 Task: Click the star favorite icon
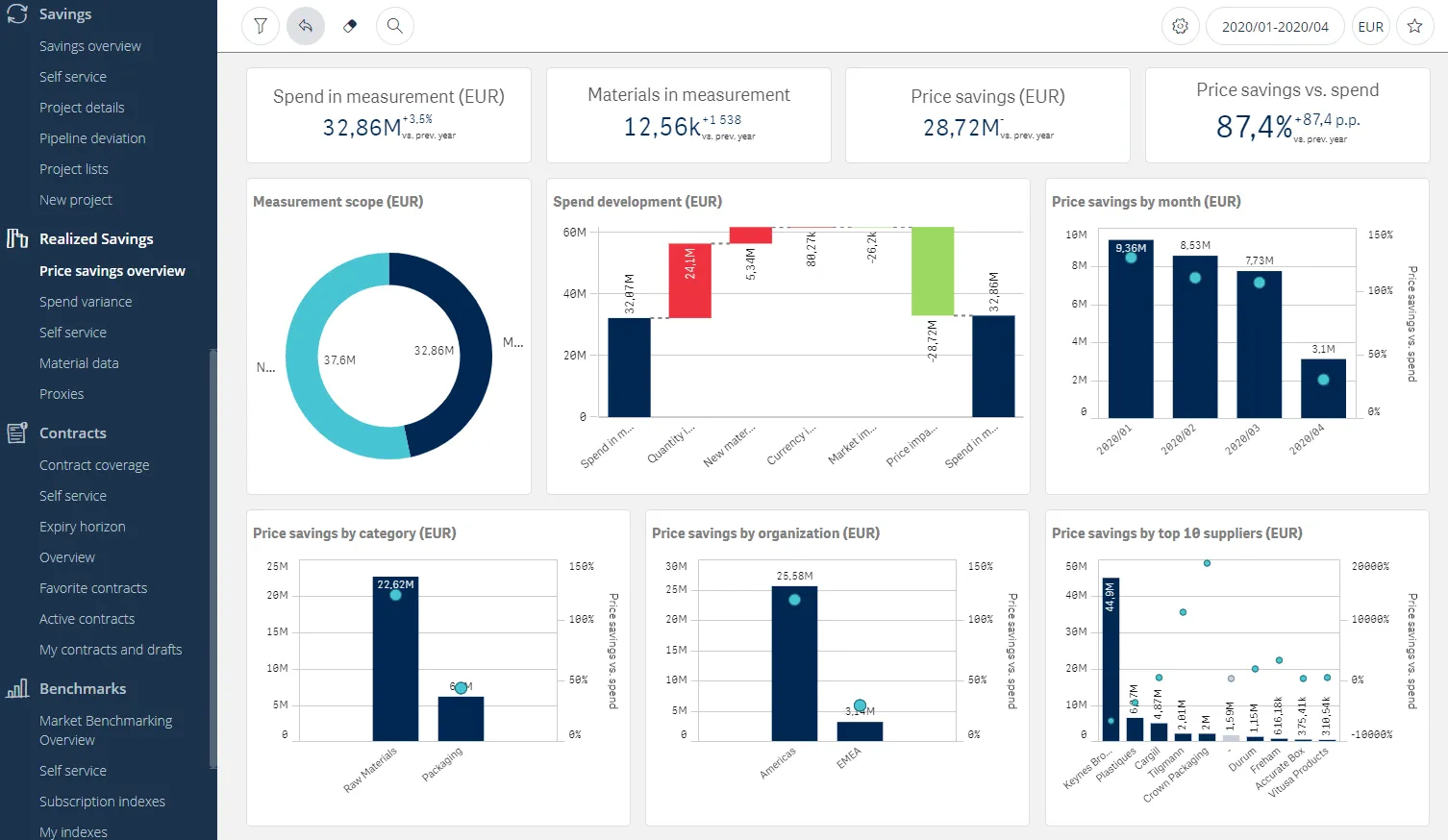tap(1414, 26)
